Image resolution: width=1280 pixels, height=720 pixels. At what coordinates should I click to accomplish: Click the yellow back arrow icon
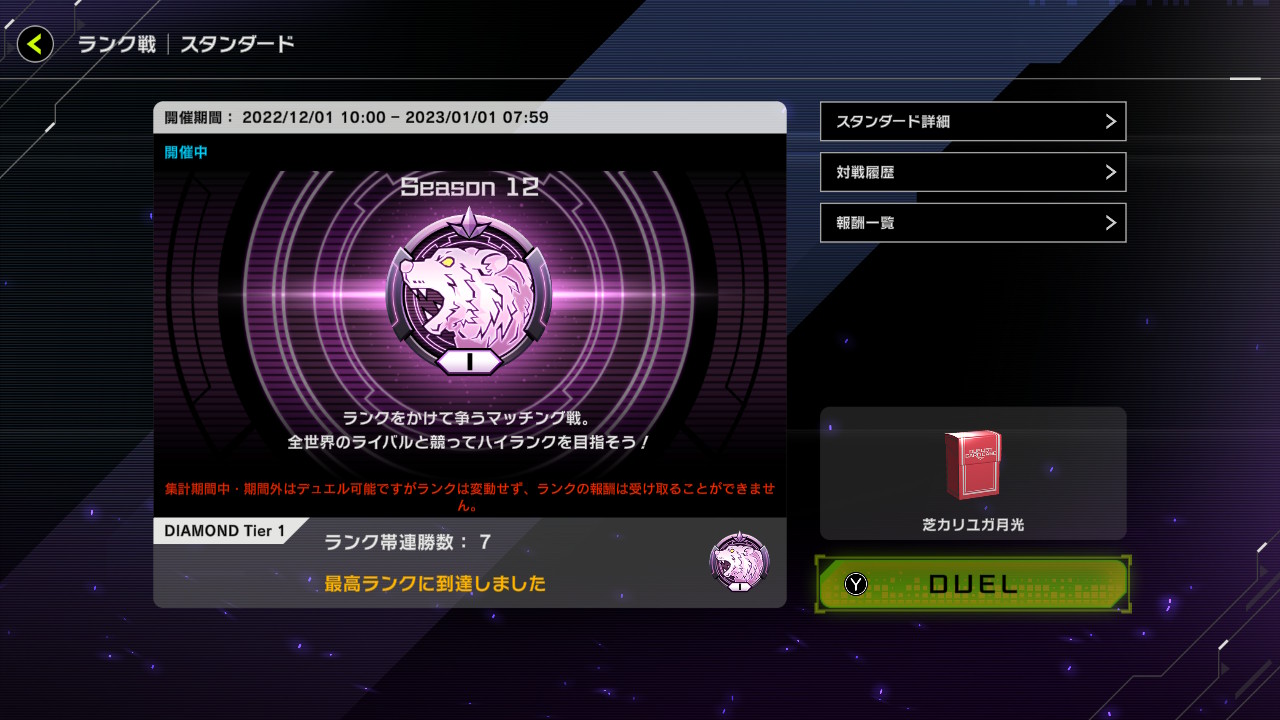pos(35,44)
